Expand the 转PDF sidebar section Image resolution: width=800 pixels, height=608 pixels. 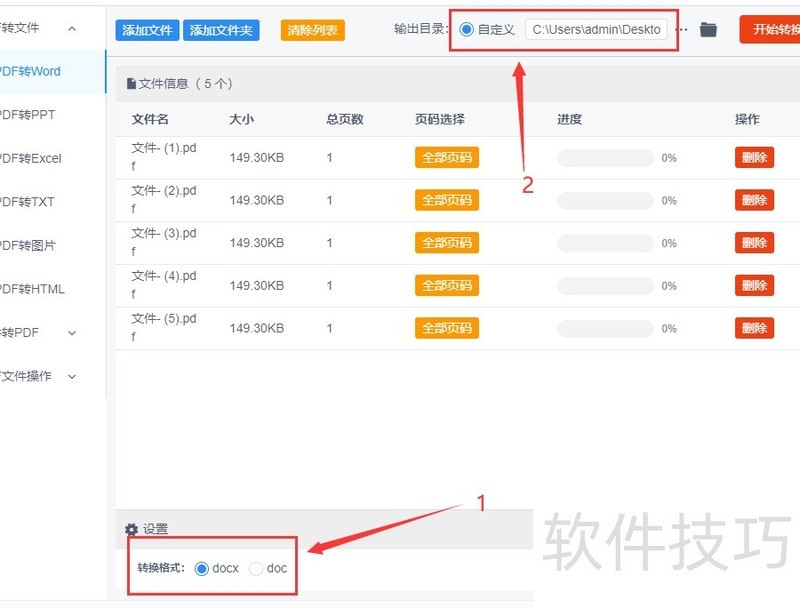click(x=72, y=333)
